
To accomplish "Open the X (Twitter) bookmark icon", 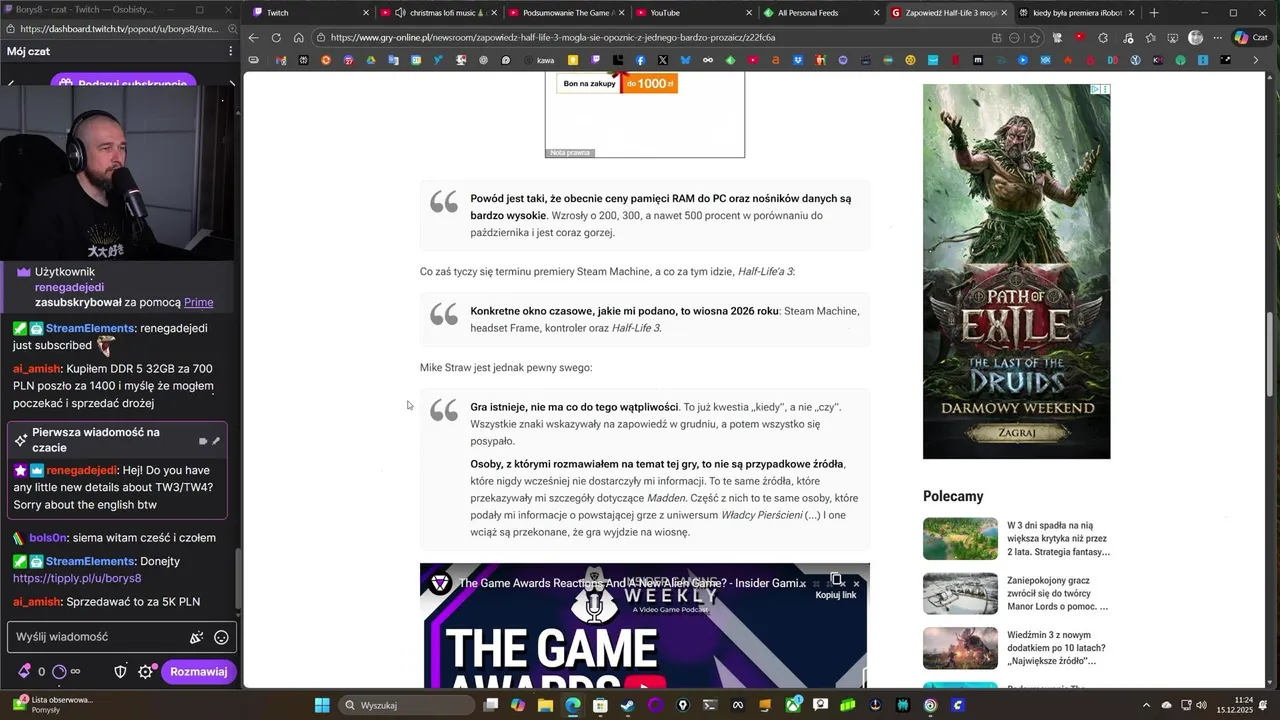I will (663, 60).
